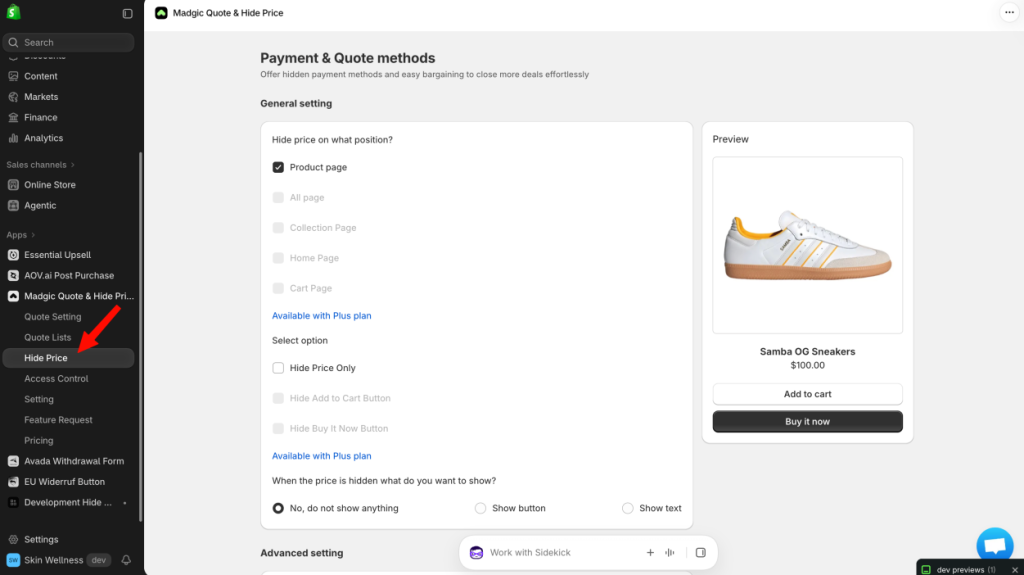Click the Shopify logo icon
Image resolution: width=1024 pixels, height=575 pixels.
[13, 12]
